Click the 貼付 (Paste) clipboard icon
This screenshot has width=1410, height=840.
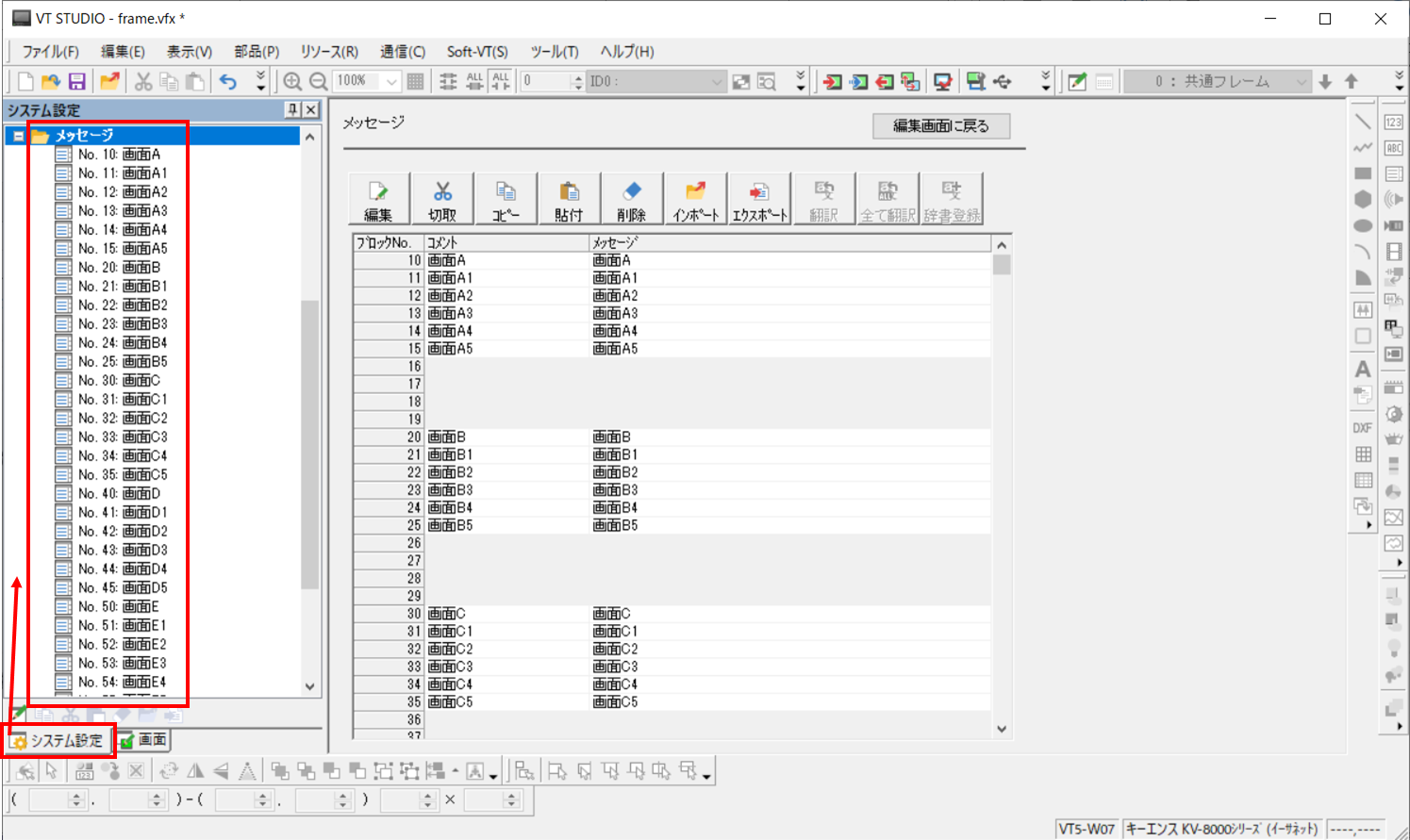[x=569, y=199]
